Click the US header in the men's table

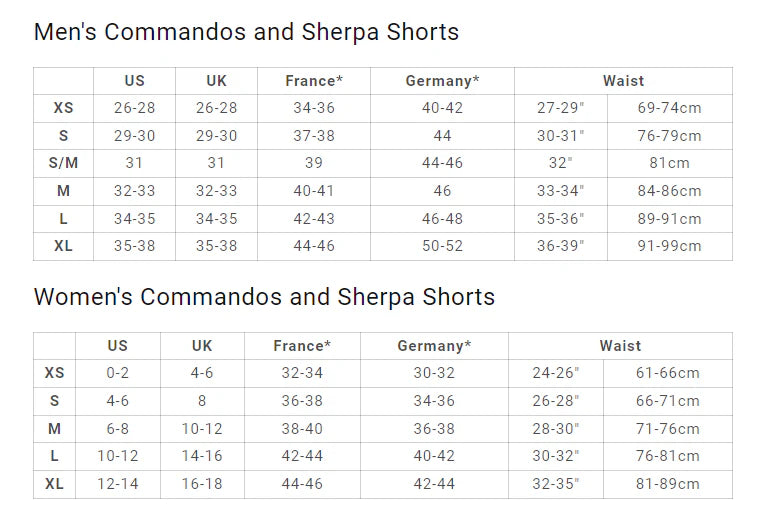point(134,81)
